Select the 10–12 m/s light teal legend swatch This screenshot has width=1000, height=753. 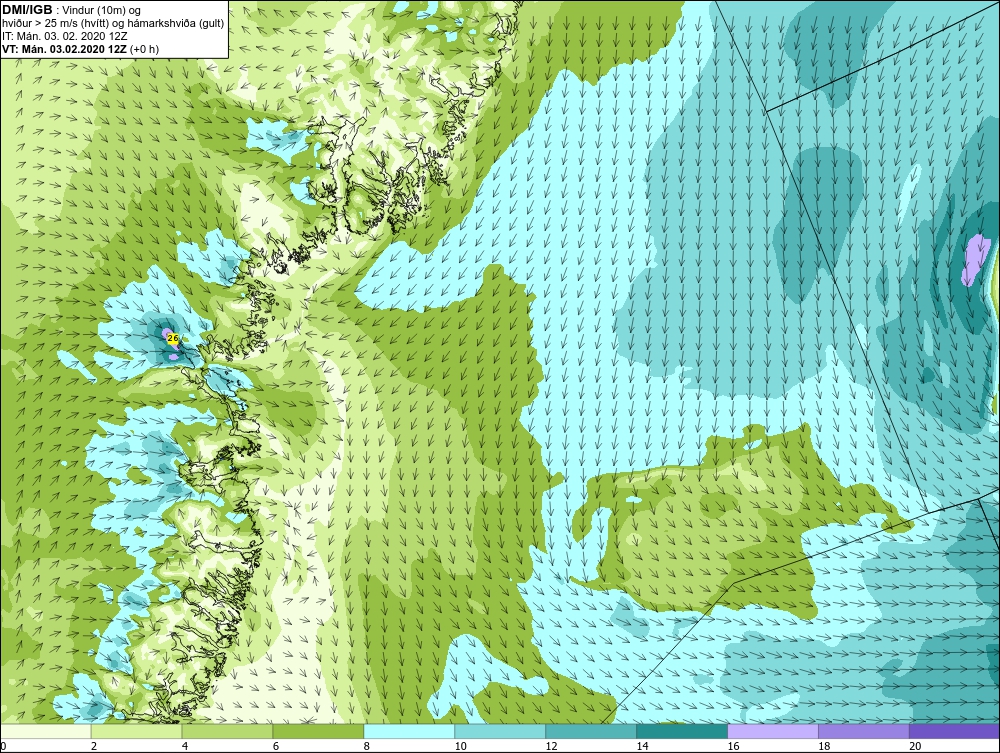pos(500,731)
